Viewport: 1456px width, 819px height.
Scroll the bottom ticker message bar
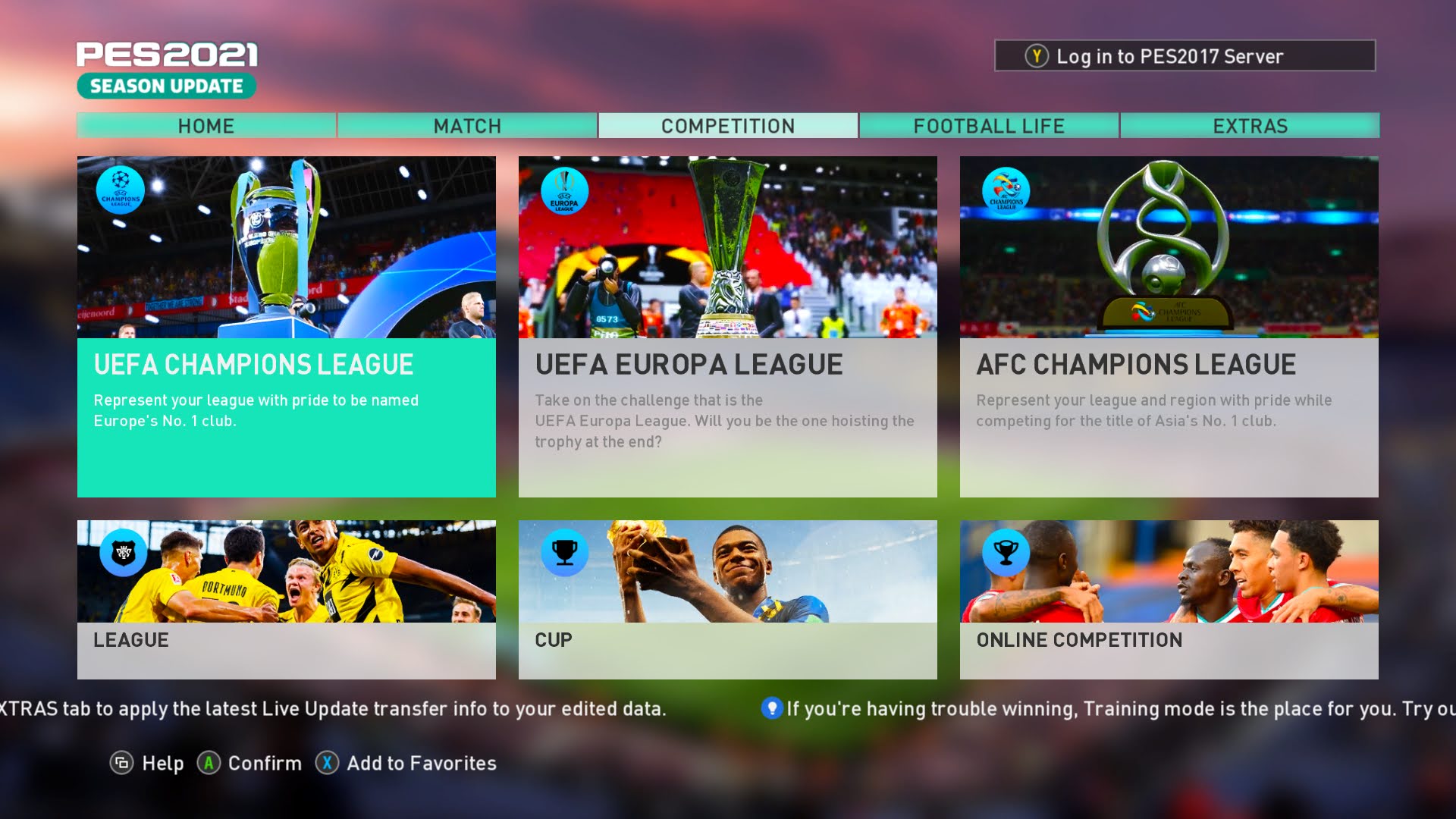[728, 708]
